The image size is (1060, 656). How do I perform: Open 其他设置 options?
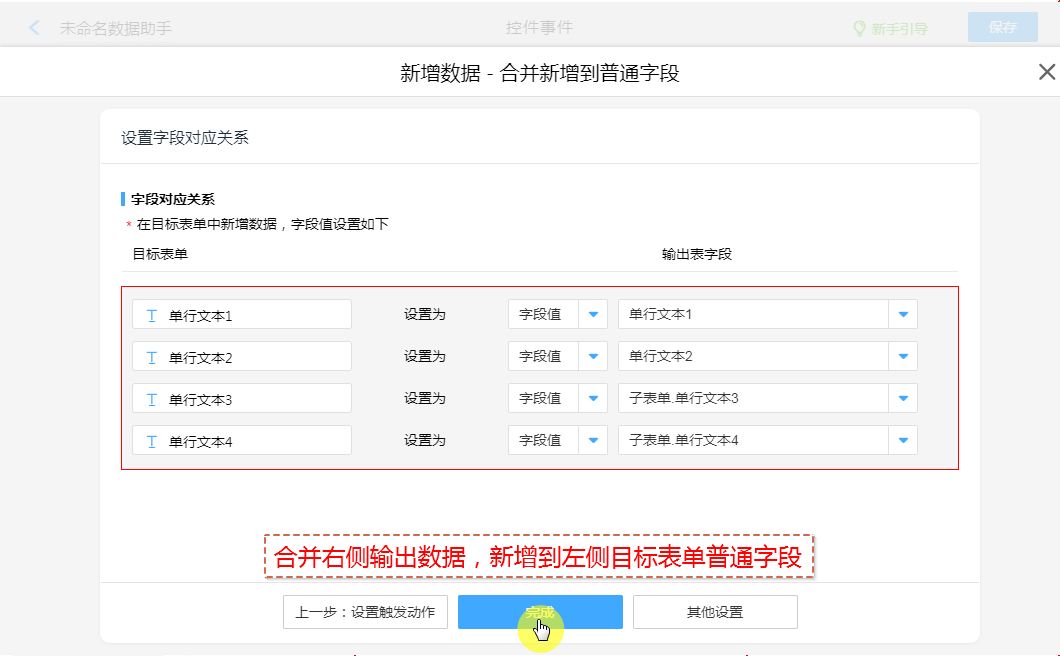tap(715, 612)
